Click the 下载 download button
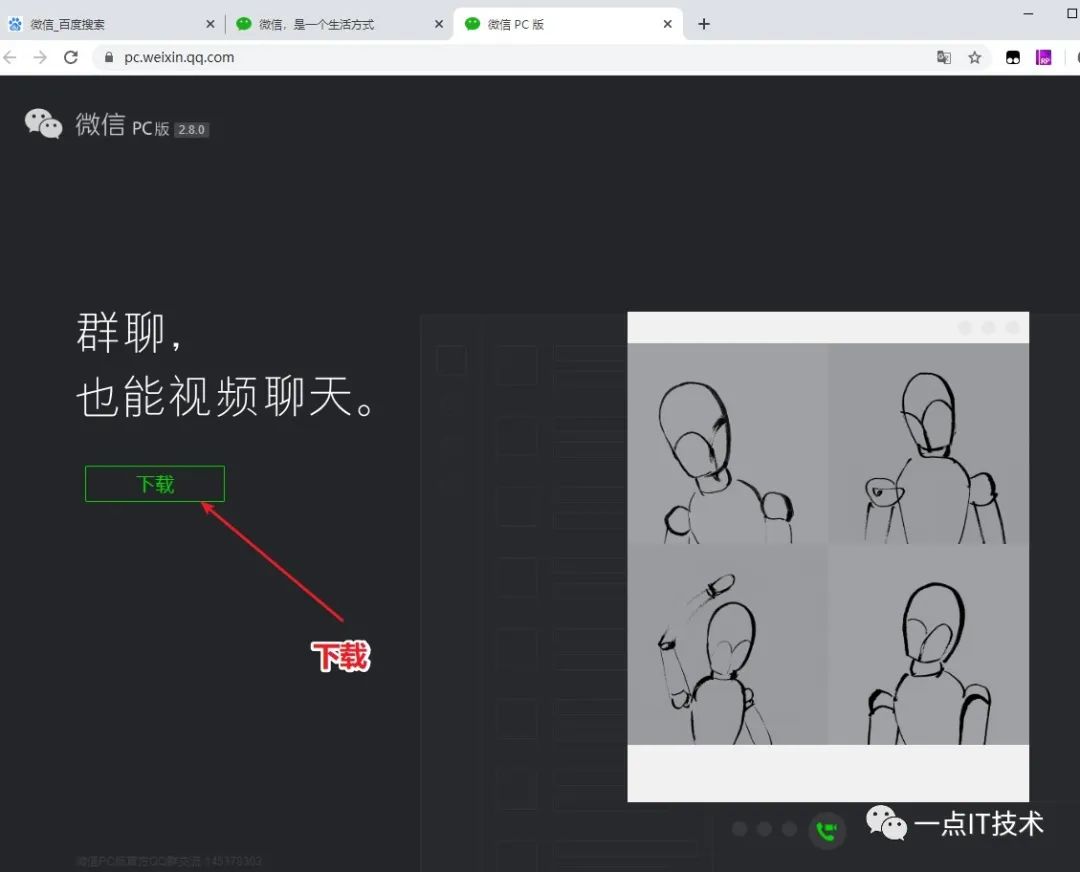The width and height of the screenshot is (1080, 872). (154, 483)
